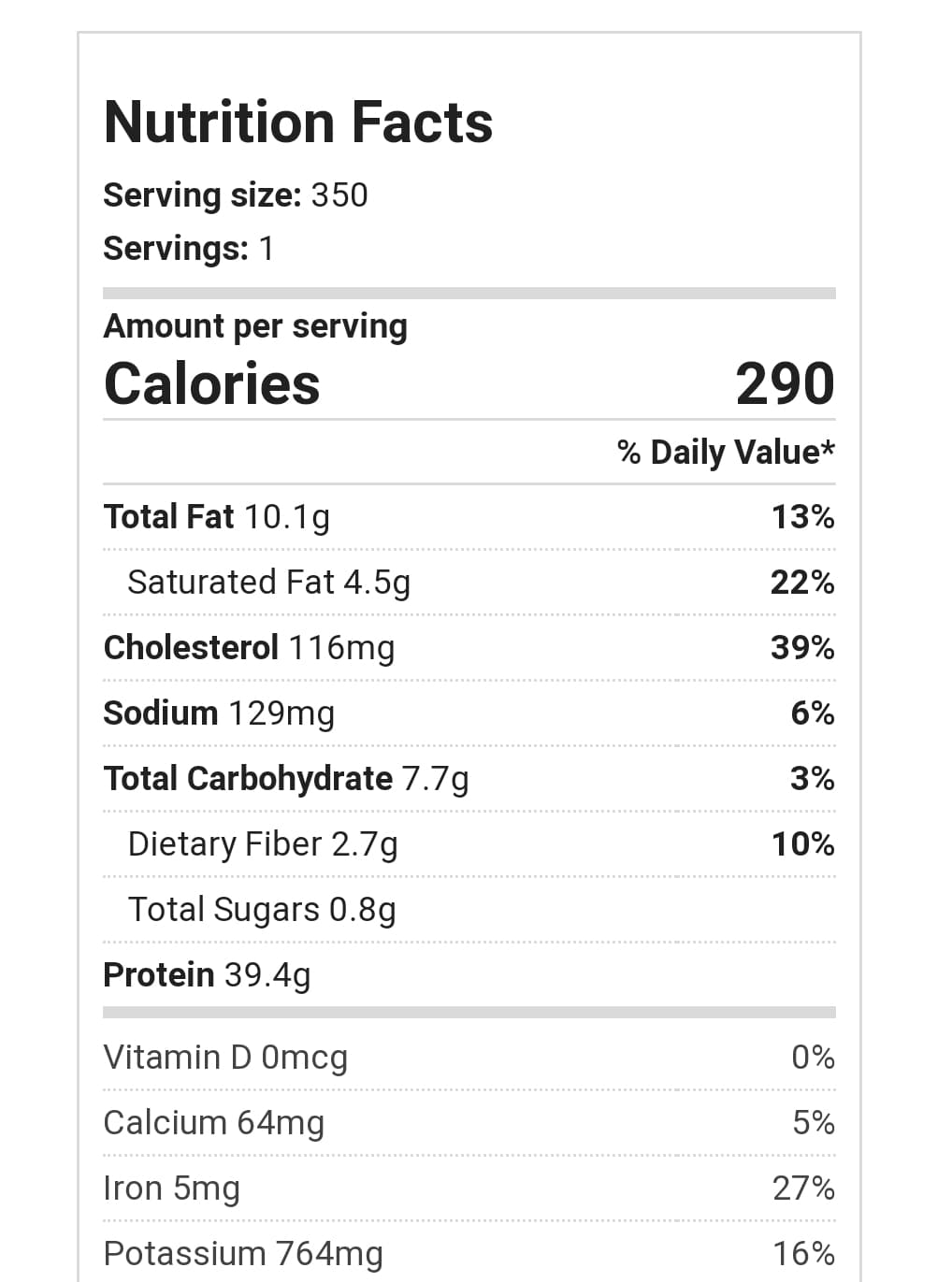This screenshot has height=1282, width=952.
Task: Click the 39% cholesterol daily value
Action: click(x=802, y=647)
